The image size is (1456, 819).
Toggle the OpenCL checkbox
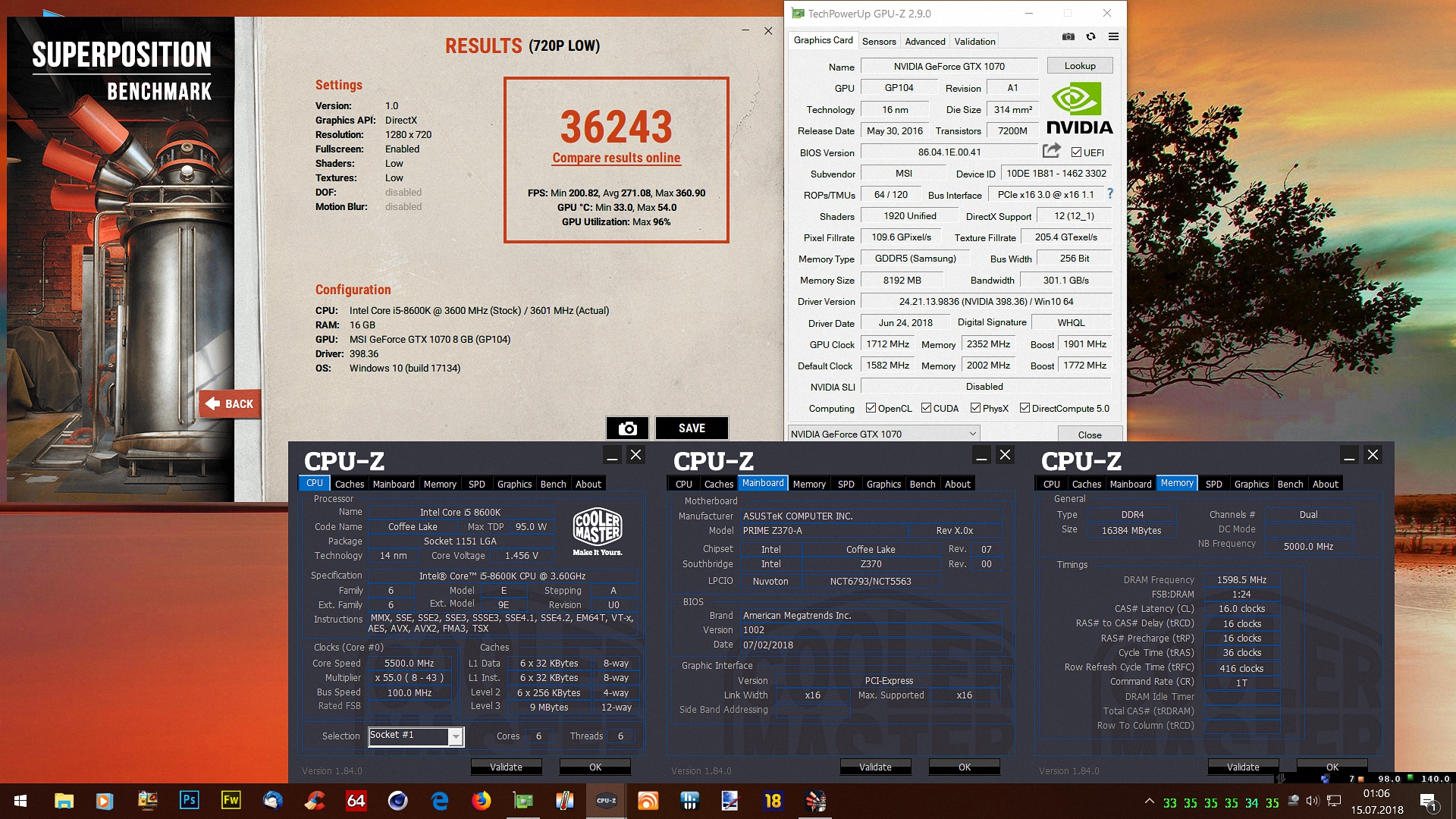pos(871,408)
